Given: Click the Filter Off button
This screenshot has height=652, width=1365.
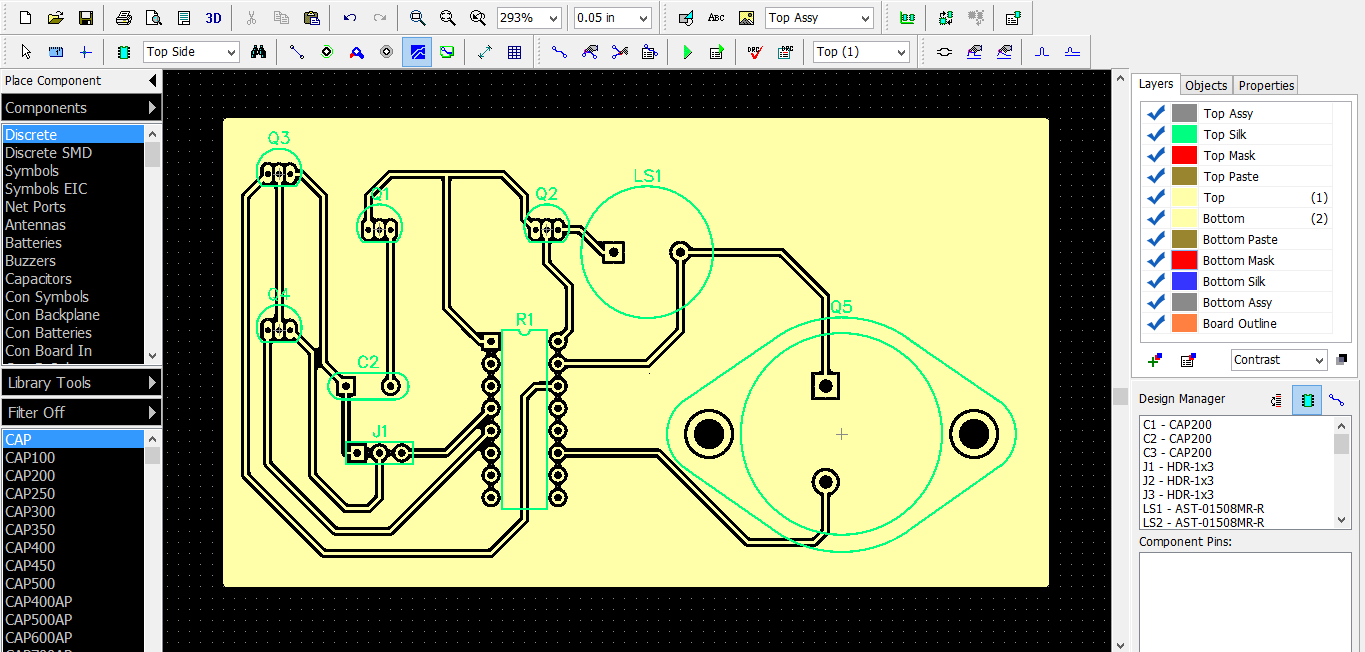Looking at the screenshot, I should pos(80,411).
